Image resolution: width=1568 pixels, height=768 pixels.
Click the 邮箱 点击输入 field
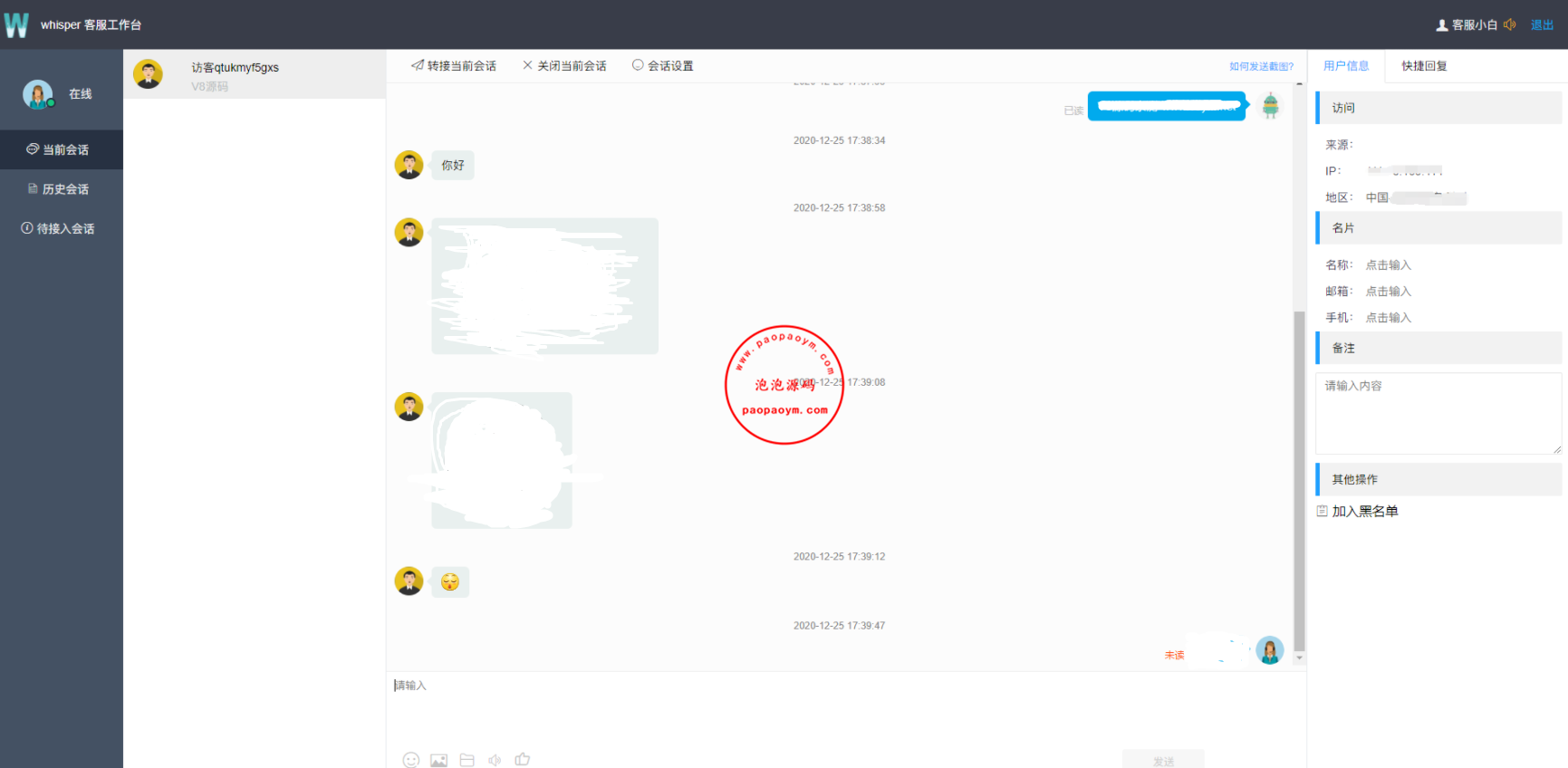click(x=1389, y=292)
